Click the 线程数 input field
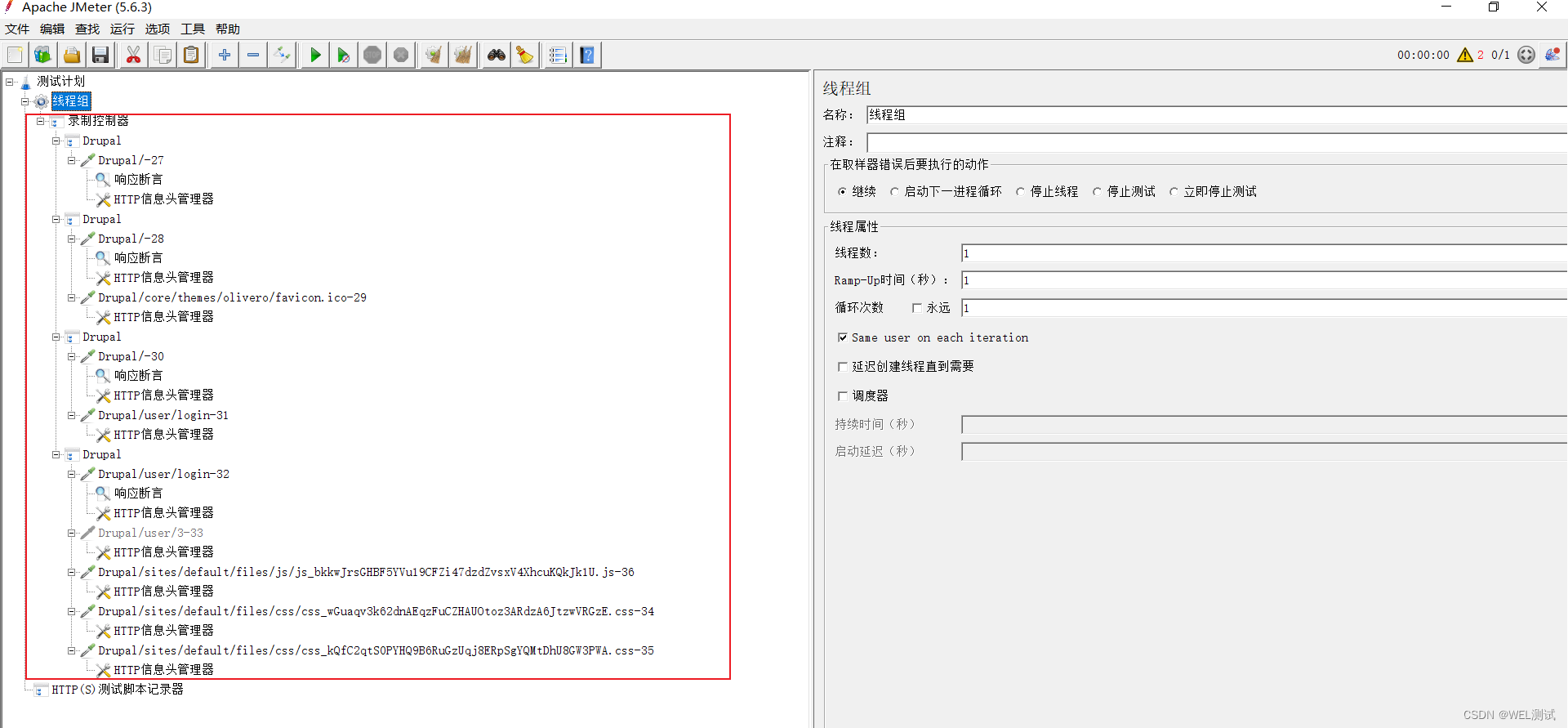This screenshot has height=728, width=1568. [1264, 253]
